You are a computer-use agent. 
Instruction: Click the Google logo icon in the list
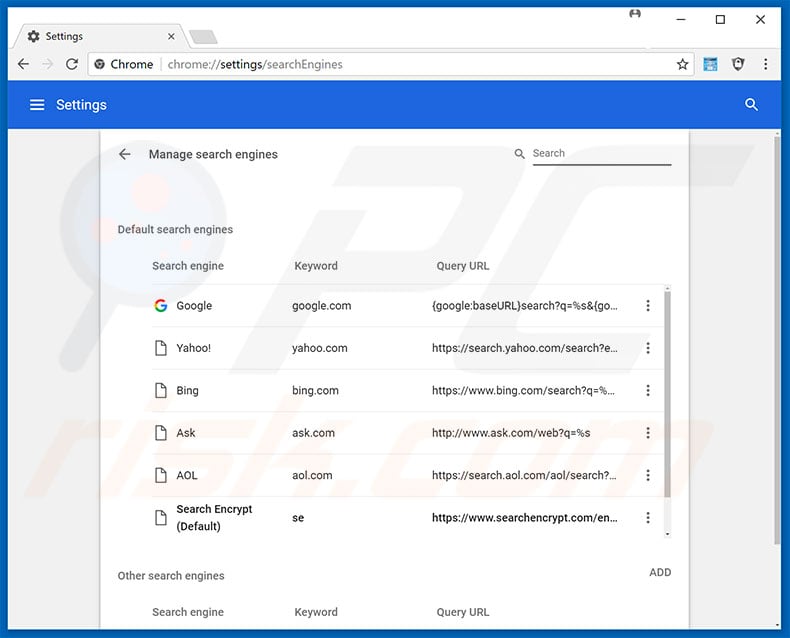tap(161, 305)
